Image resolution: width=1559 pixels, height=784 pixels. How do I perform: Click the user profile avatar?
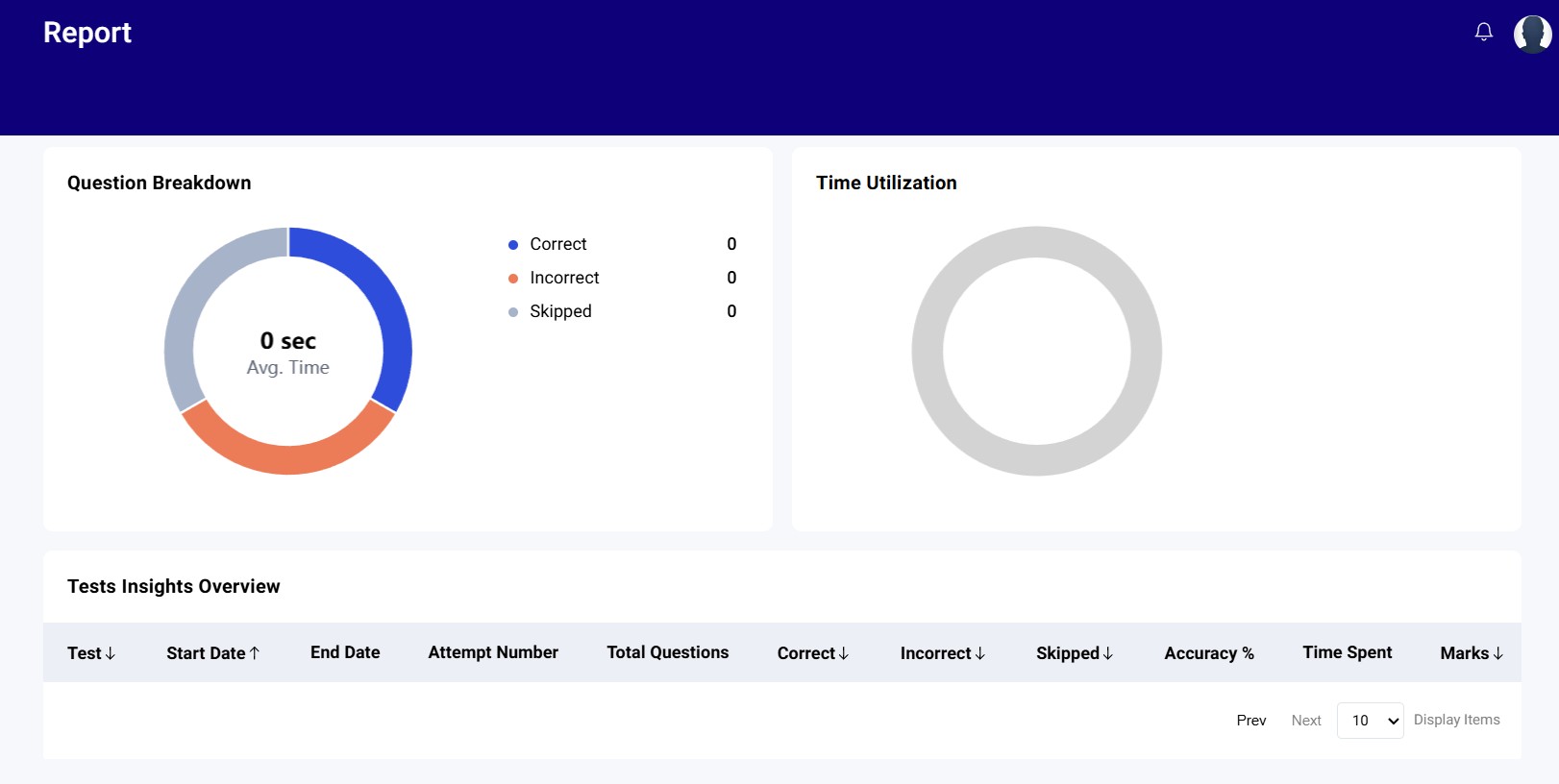coord(1532,34)
